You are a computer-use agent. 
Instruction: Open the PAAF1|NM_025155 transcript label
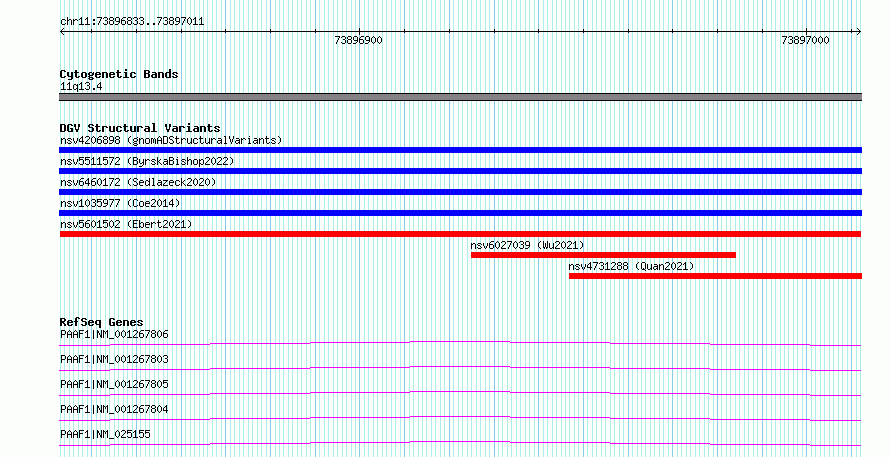105,434
